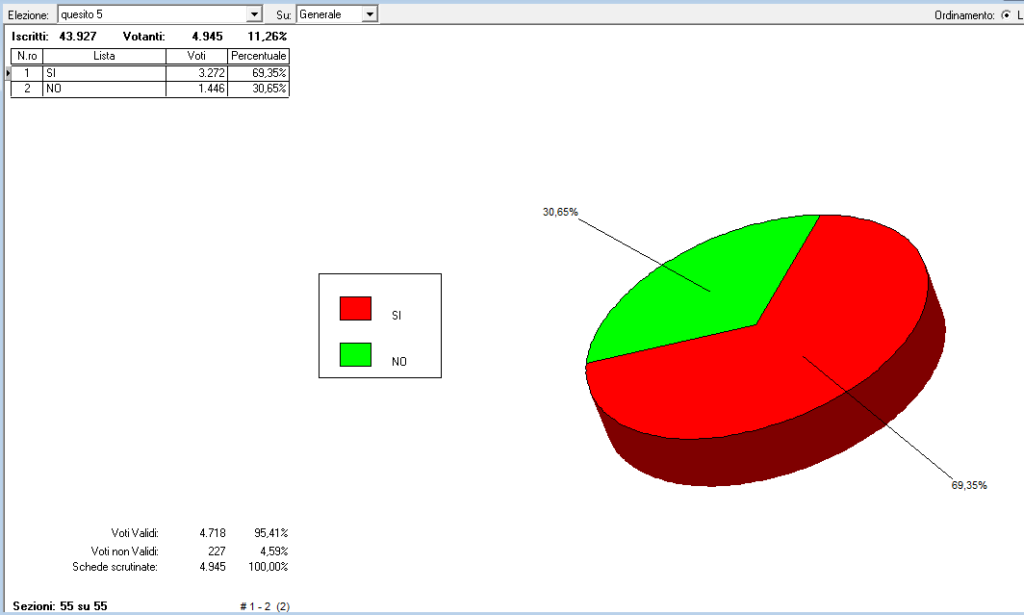Click the SI votes cell 3.272
This screenshot has width=1024, height=615.
pos(196,73)
